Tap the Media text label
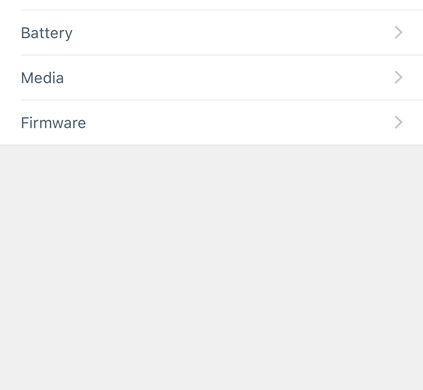The width and height of the screenshot is (423, 390). (x=42, y=78)
